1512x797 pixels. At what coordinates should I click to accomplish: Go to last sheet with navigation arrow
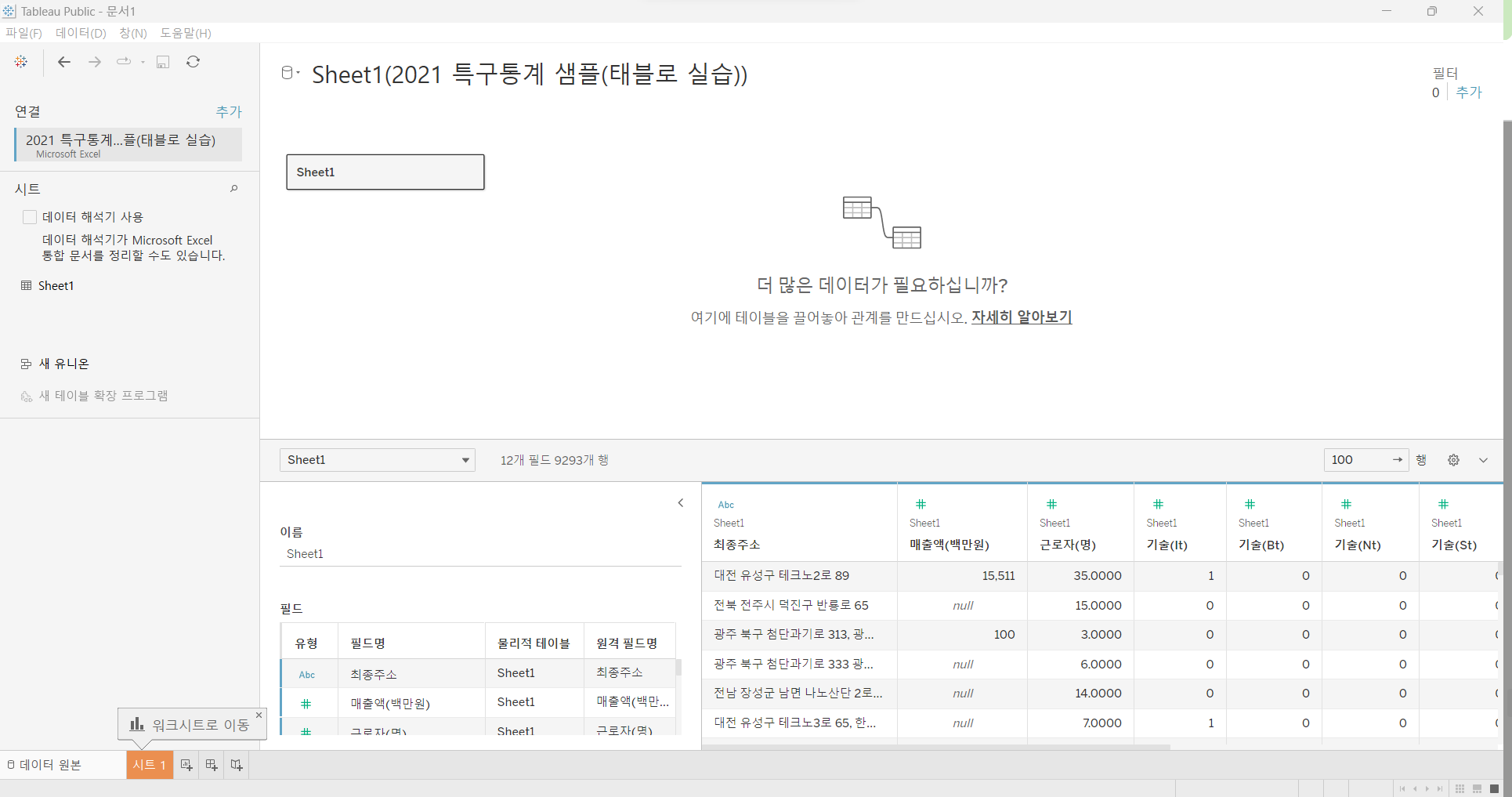tap(1440, 788)
